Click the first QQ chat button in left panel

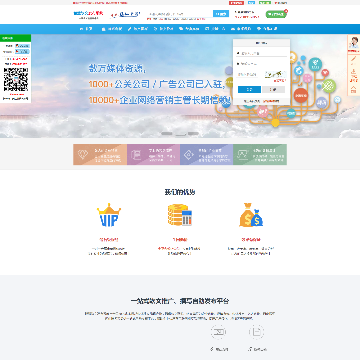click(22, 46)
